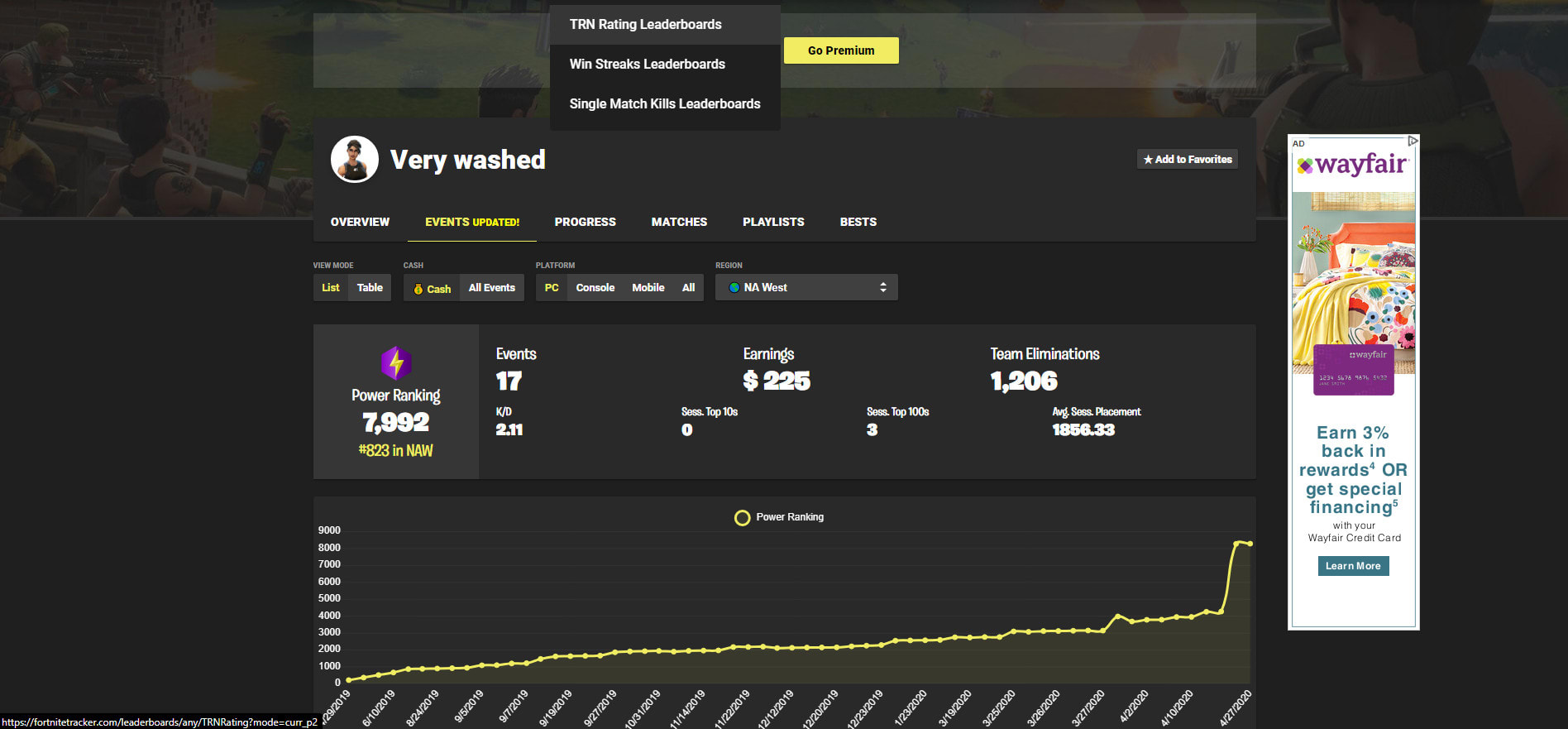Image resolution: width=1568 pixels, height=729 pixels.
Task: Add player to favorites
Action: tap(1188, 159)
